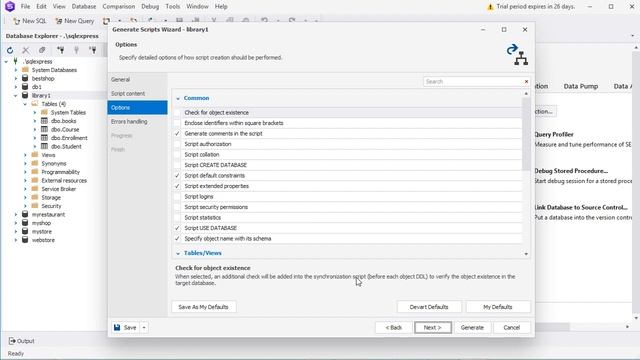
Task: Click the bestshop database icon
Action: (25, 78)
